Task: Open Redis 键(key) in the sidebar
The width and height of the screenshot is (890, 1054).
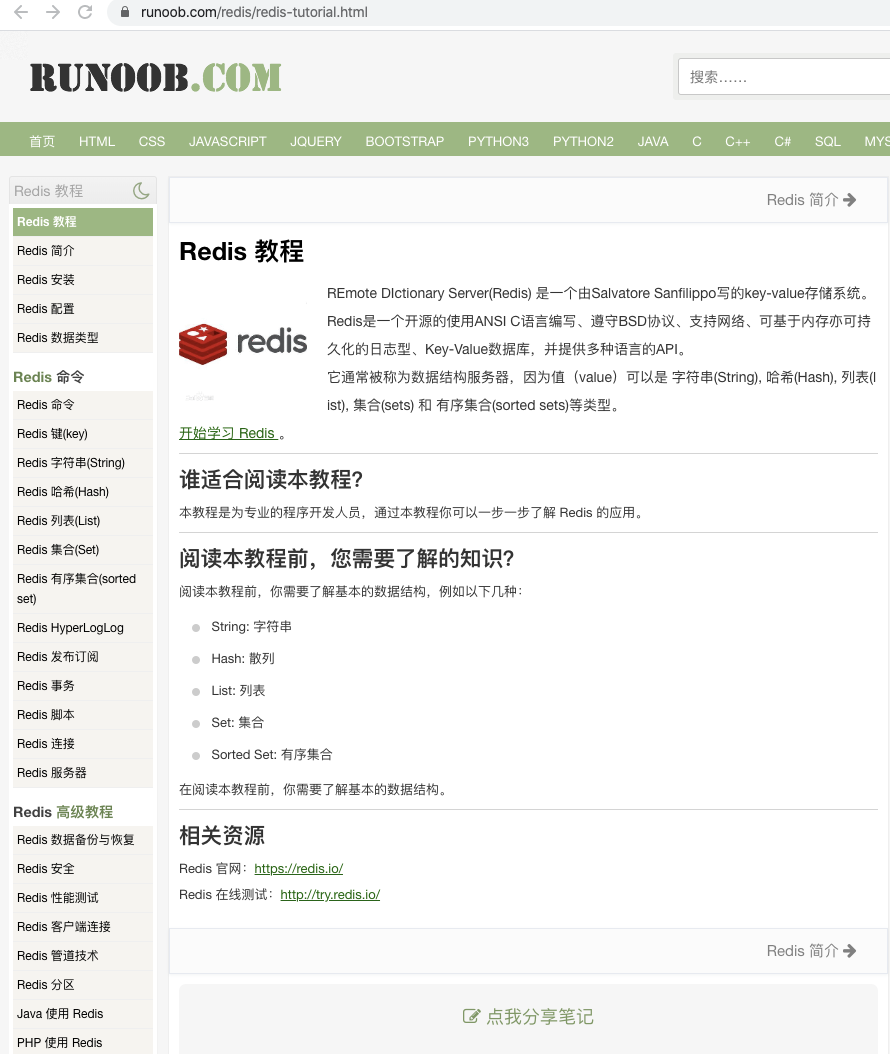Action: click(83, 434)
